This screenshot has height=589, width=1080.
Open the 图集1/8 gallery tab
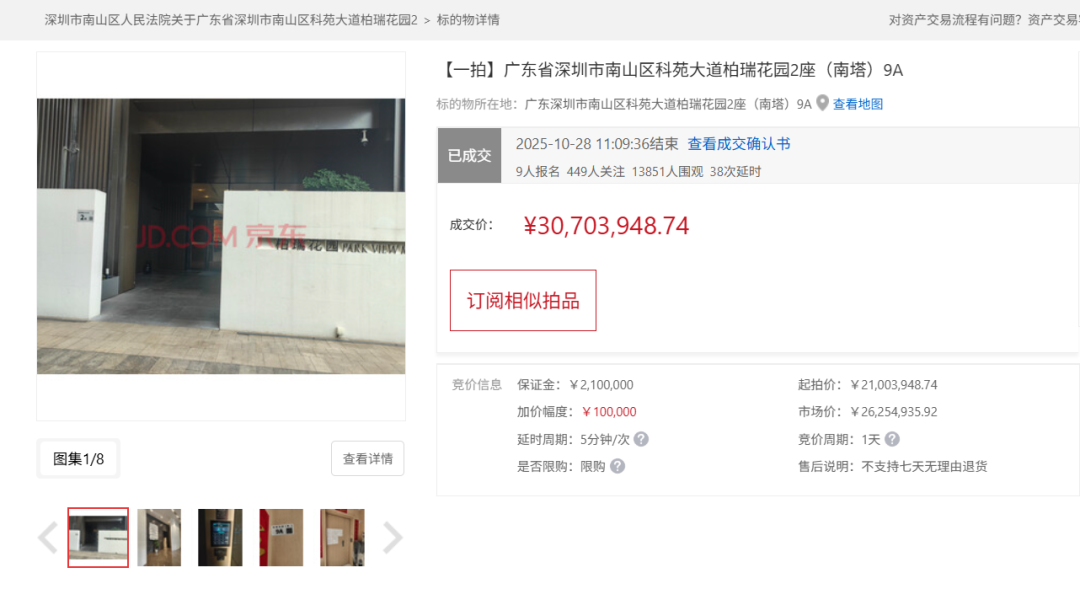point(79,459)
